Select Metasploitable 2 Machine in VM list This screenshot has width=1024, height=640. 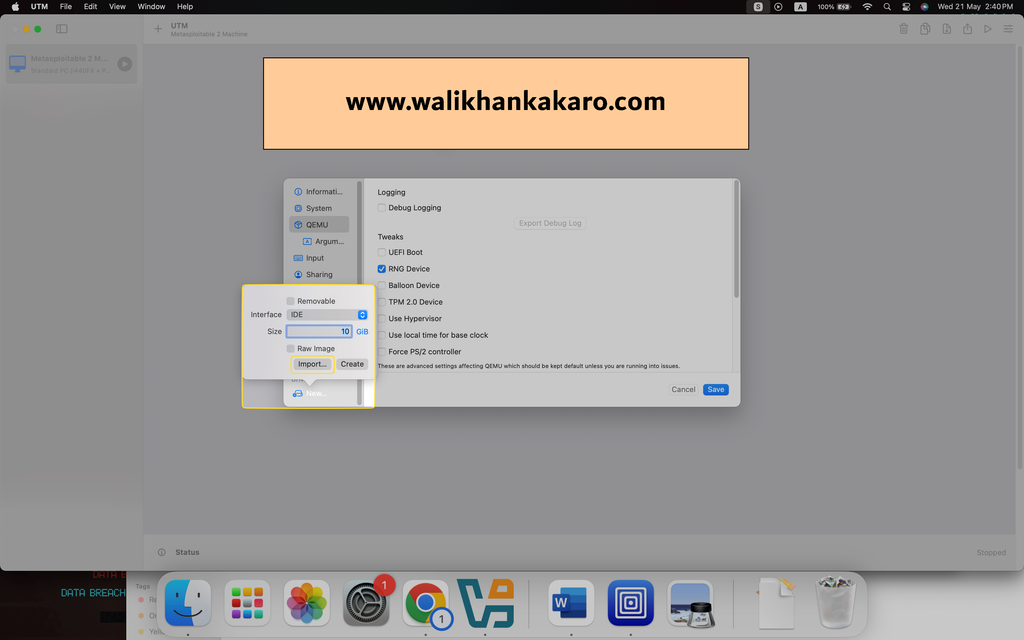pos(71,64)
